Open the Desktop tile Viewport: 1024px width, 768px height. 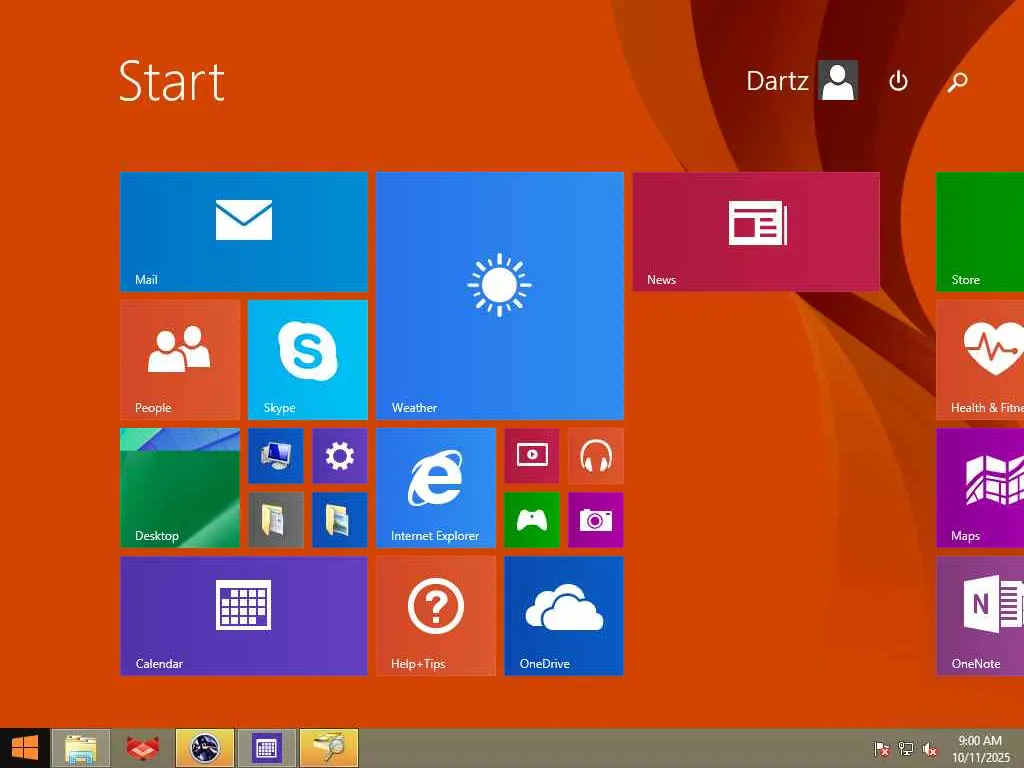[x=180, y=487]
